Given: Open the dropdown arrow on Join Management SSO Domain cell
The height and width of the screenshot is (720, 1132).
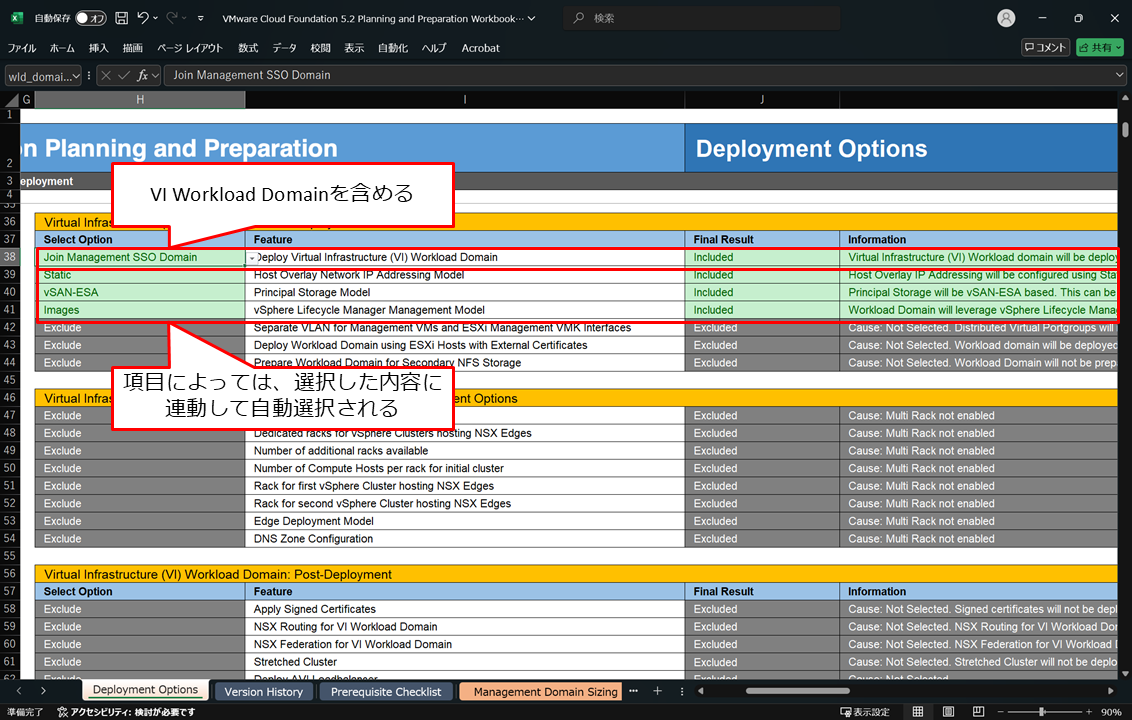Looking at the screenshot, I should (x=253, y=258).
